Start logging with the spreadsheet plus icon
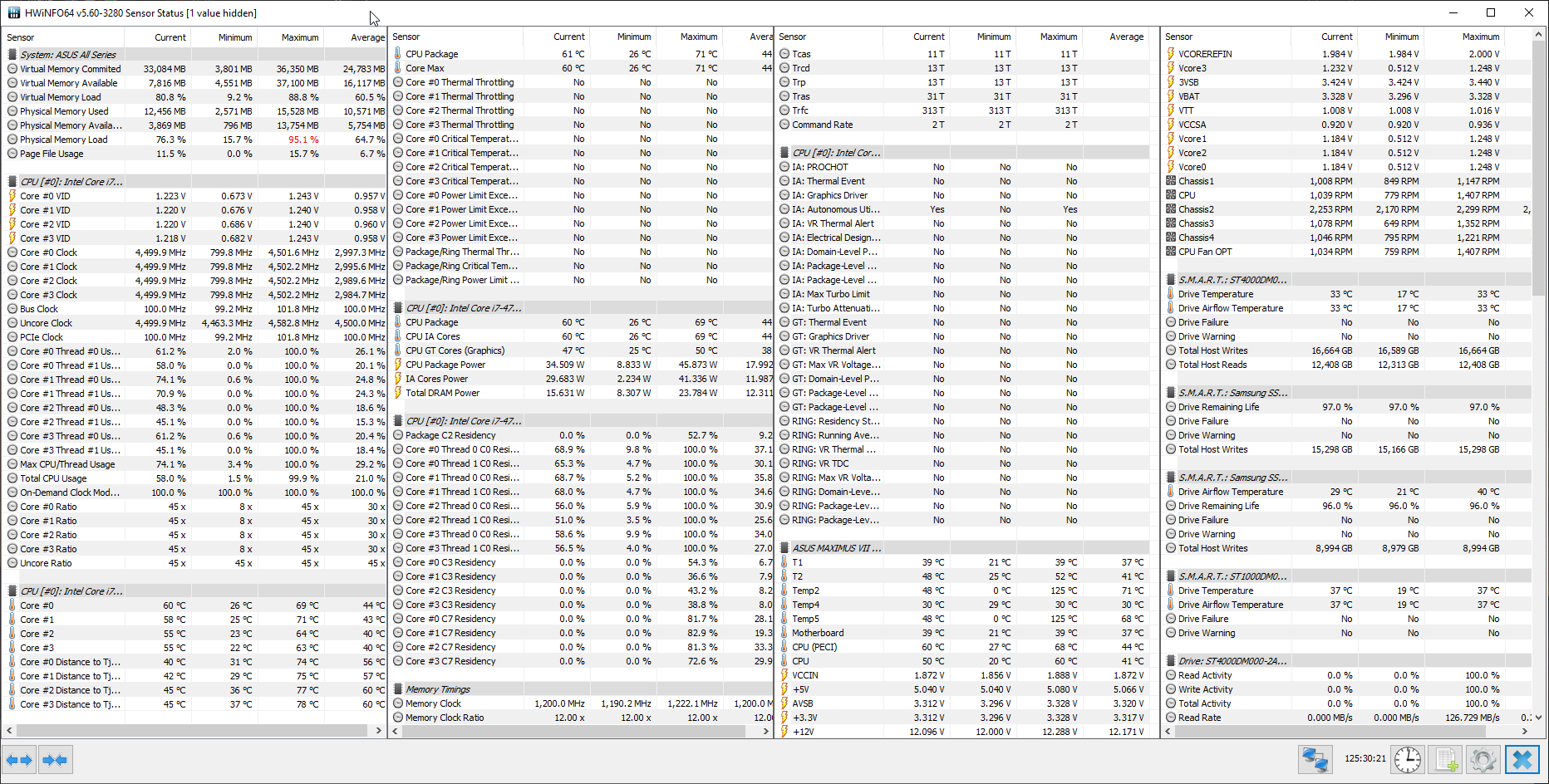The width and height of the screenshot is (1549, 784). pyautogui.click(x=1446, y=760)
